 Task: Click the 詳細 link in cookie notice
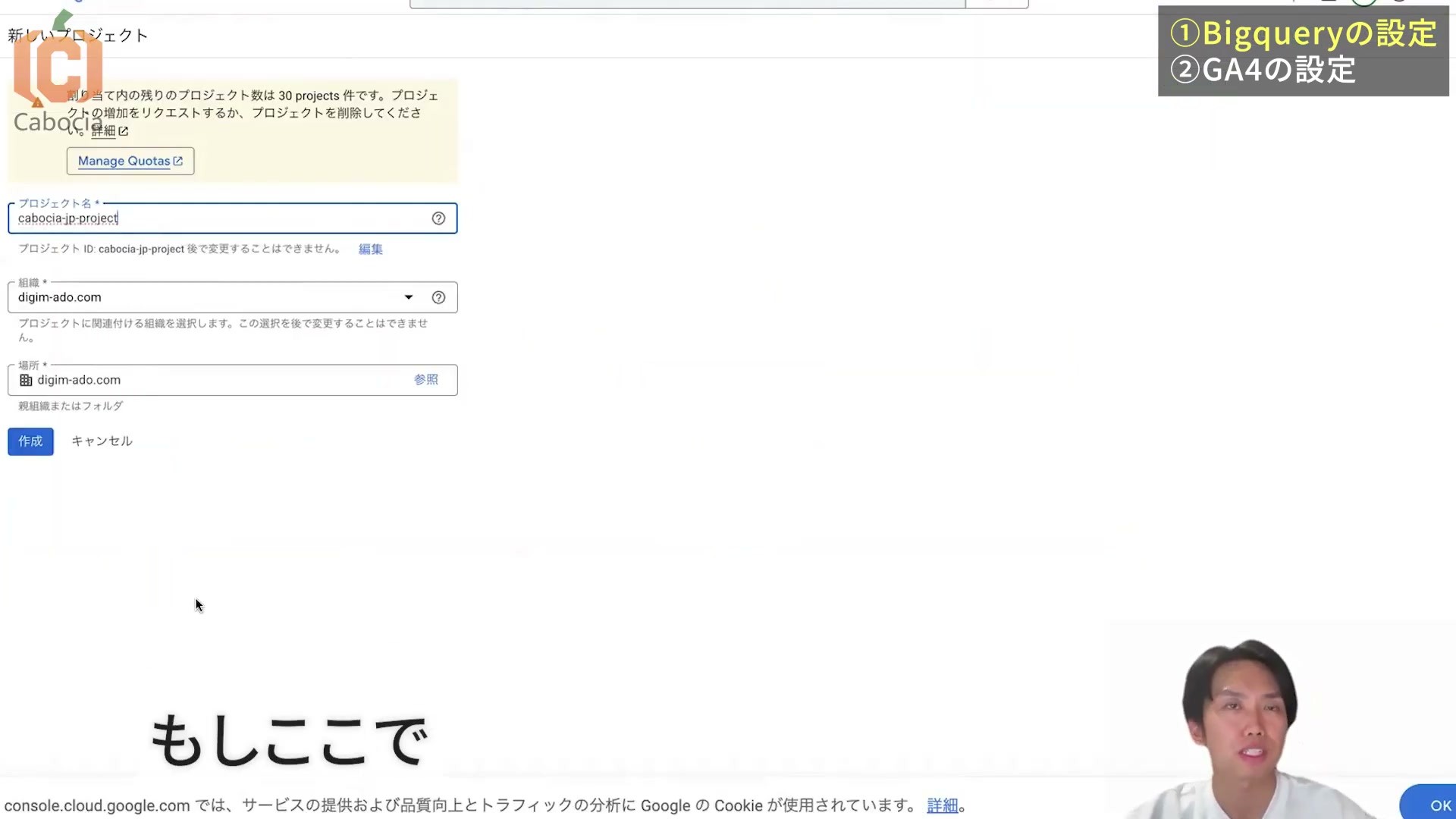click(x=943, y=805)
